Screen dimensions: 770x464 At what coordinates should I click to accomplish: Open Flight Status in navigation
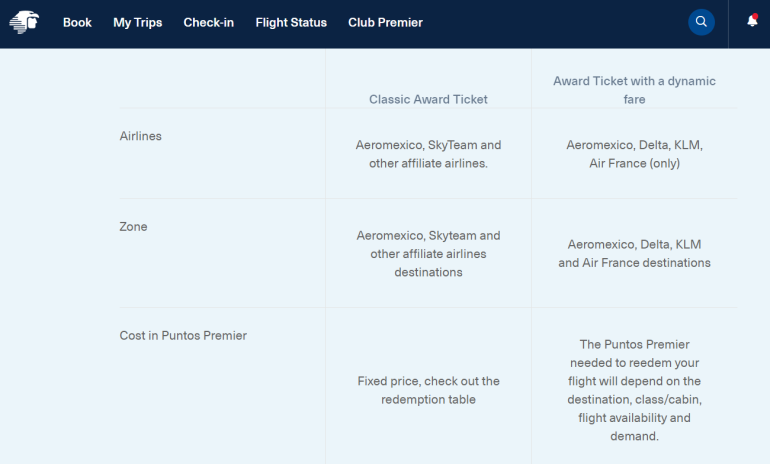point(291,22)
